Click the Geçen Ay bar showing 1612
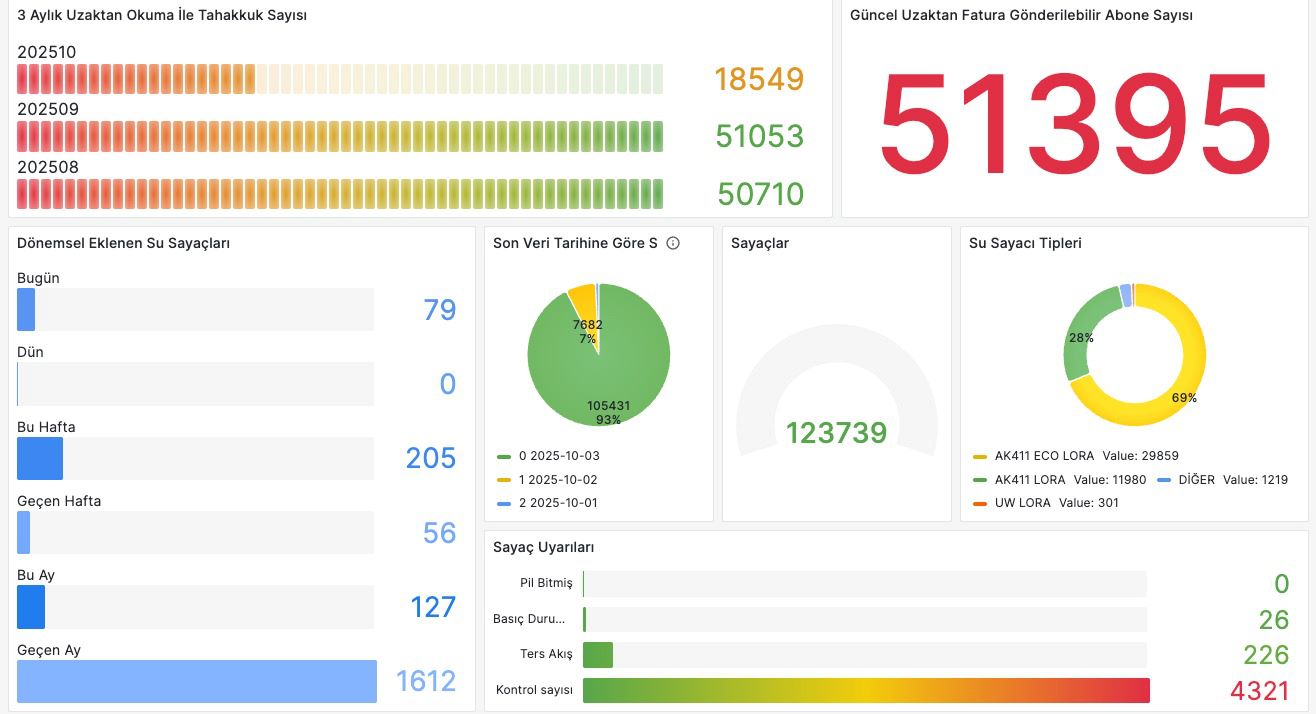The width and height of the screenshot is (1316, 714). click(197, 681)
